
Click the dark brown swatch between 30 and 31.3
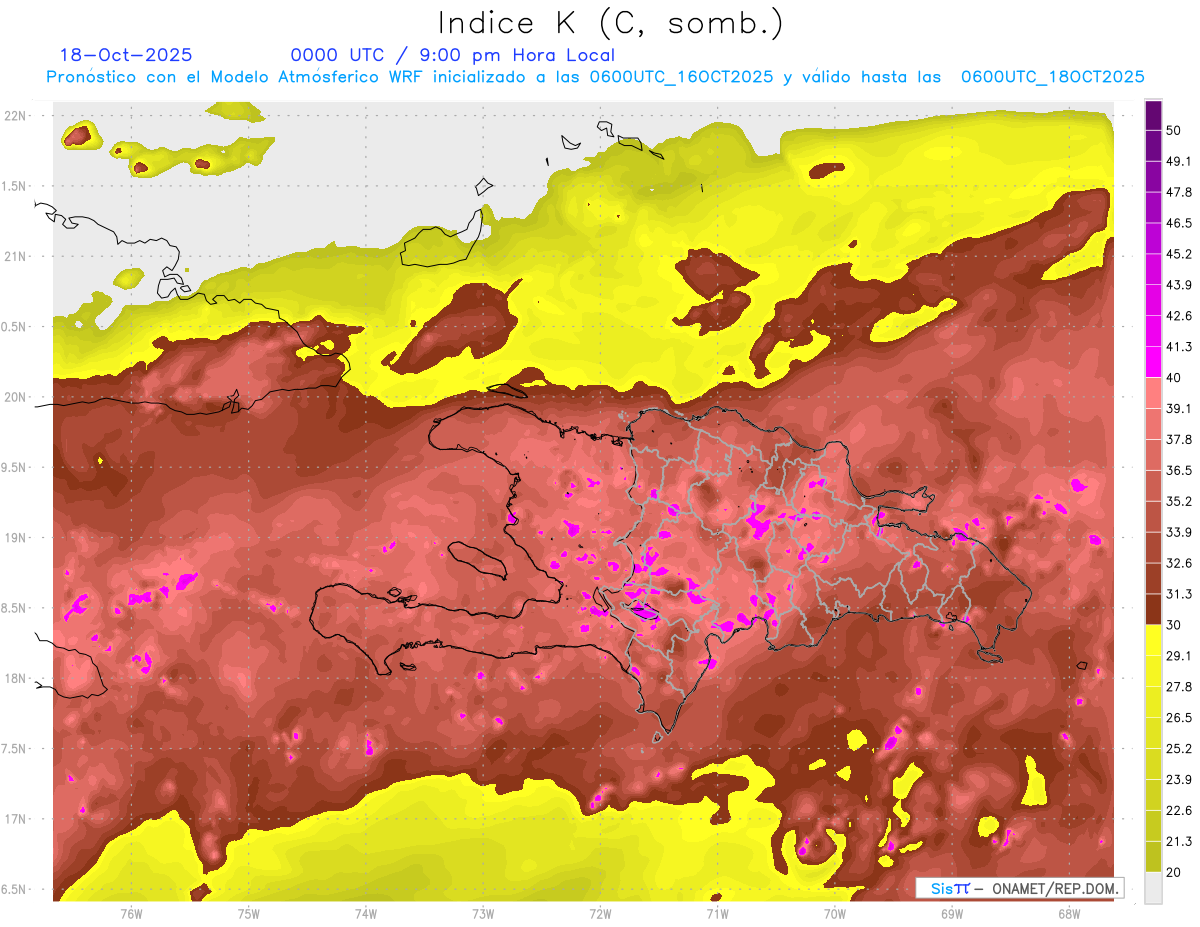coord(1153,609)
